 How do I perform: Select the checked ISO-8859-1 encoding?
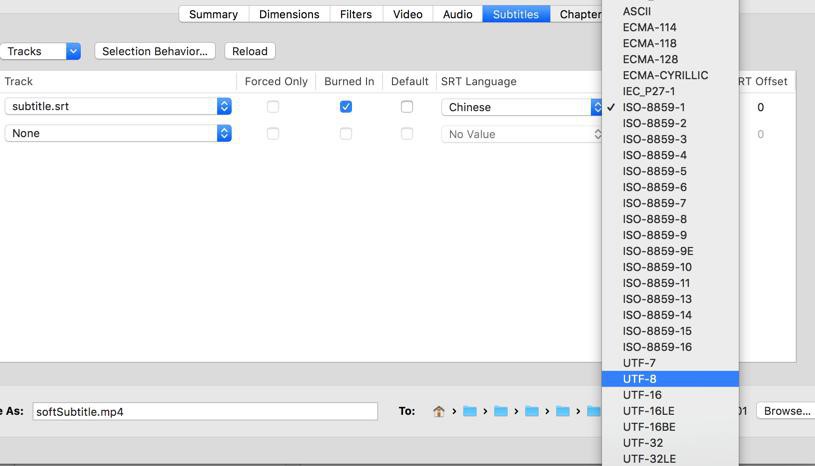tap(670, 108)
